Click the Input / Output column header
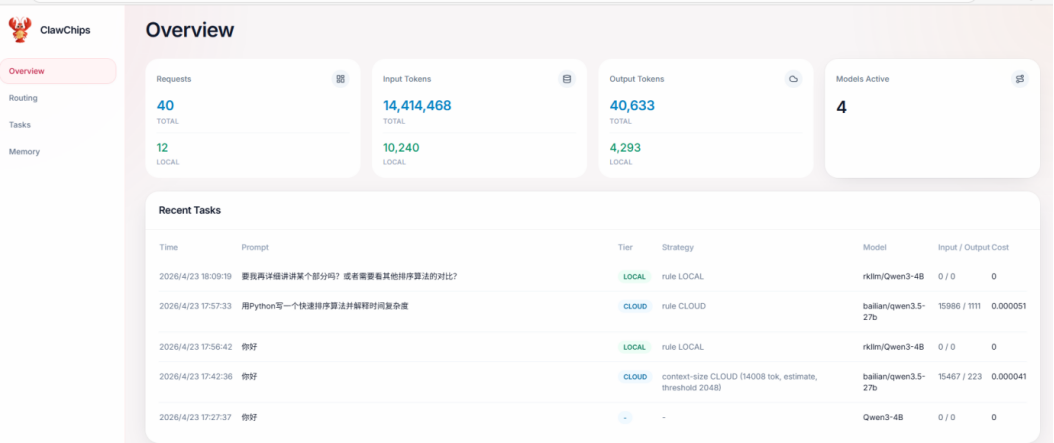The image size is (1054, 443). (x=963, y=247)
